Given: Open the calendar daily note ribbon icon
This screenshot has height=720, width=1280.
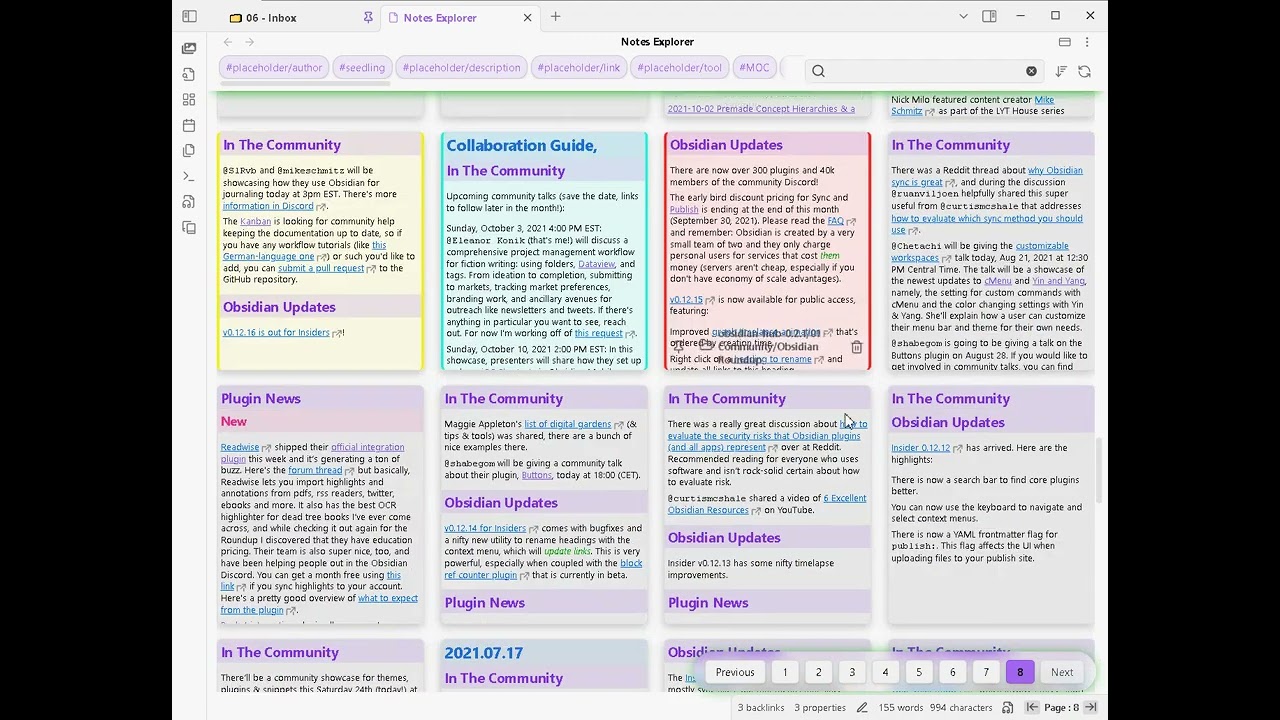Looking at the screenshot, I should pos(189,125).
